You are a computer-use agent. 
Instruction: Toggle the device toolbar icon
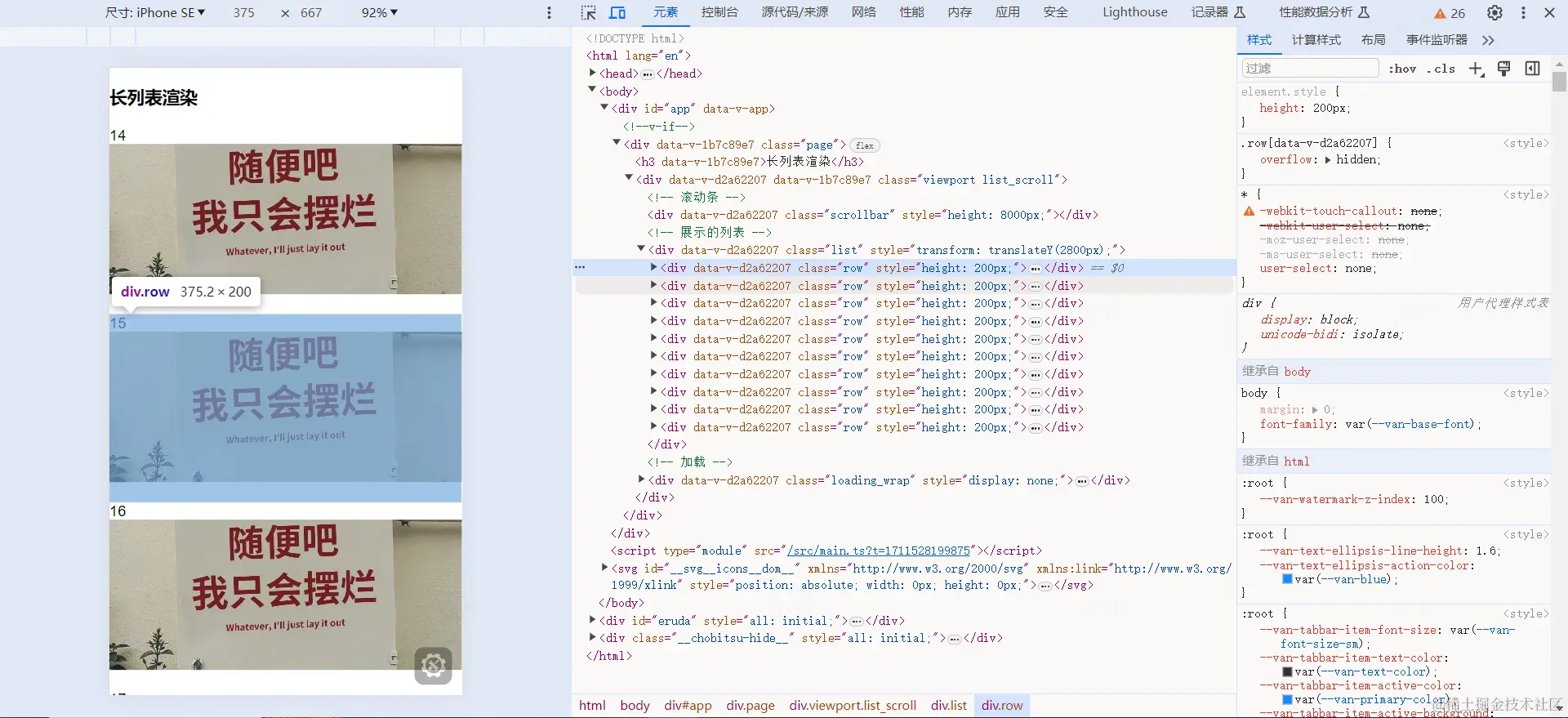point(617,12)
